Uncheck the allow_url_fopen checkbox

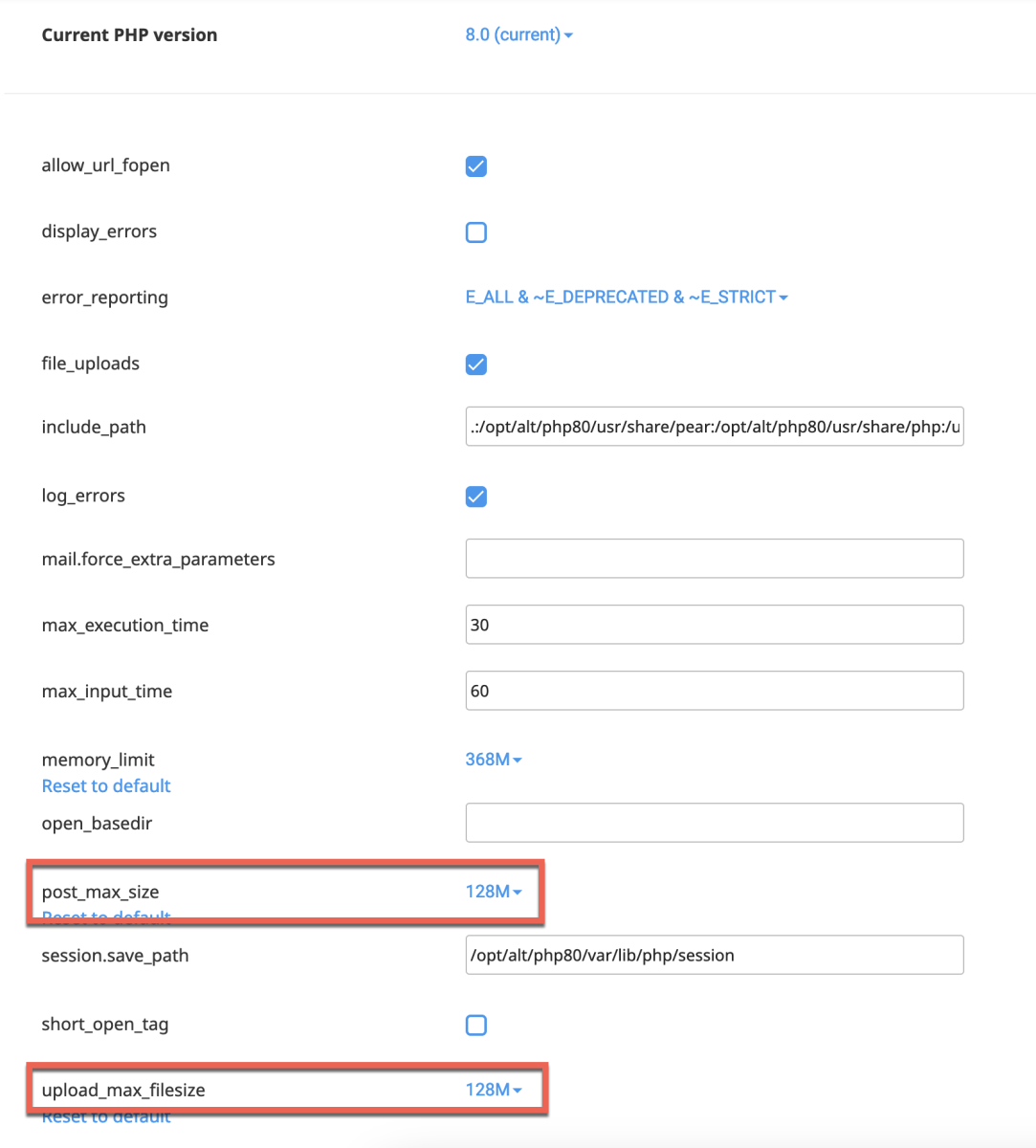coord(475,166)
